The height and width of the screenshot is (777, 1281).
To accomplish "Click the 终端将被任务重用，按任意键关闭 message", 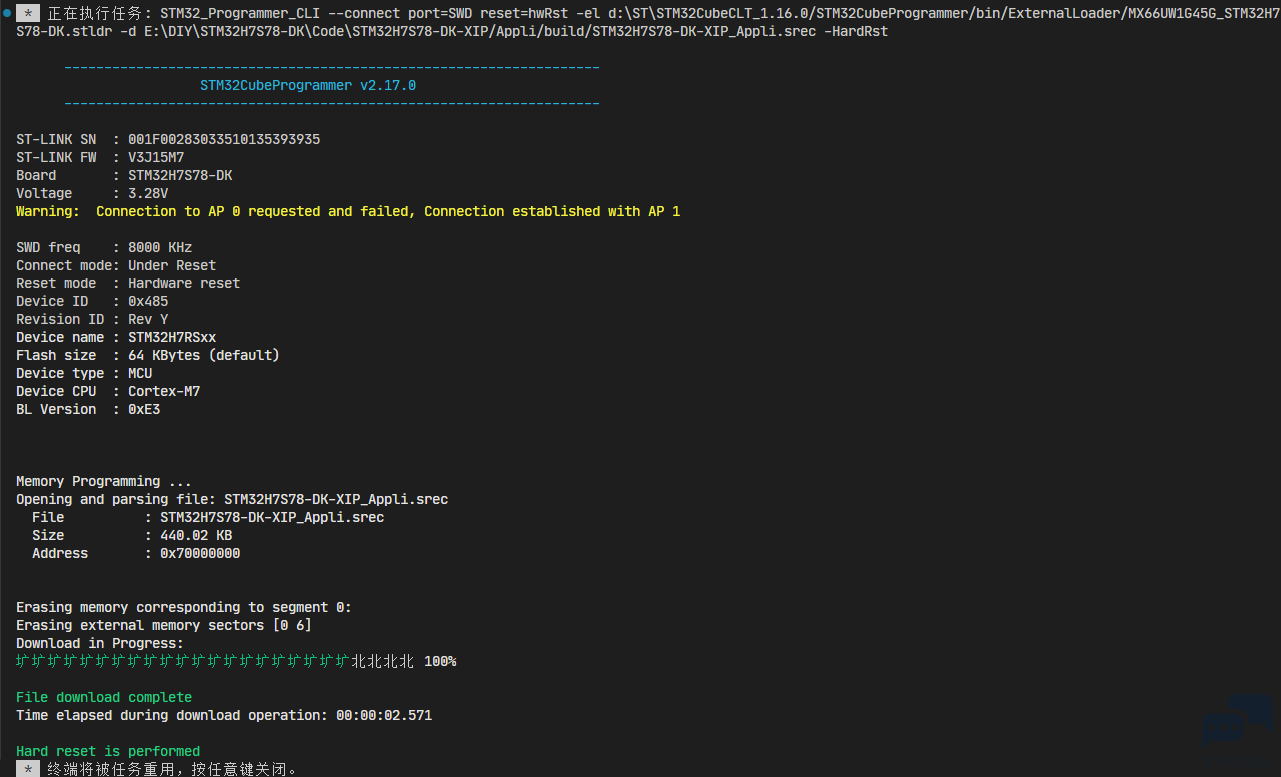I will pos(173,769).
